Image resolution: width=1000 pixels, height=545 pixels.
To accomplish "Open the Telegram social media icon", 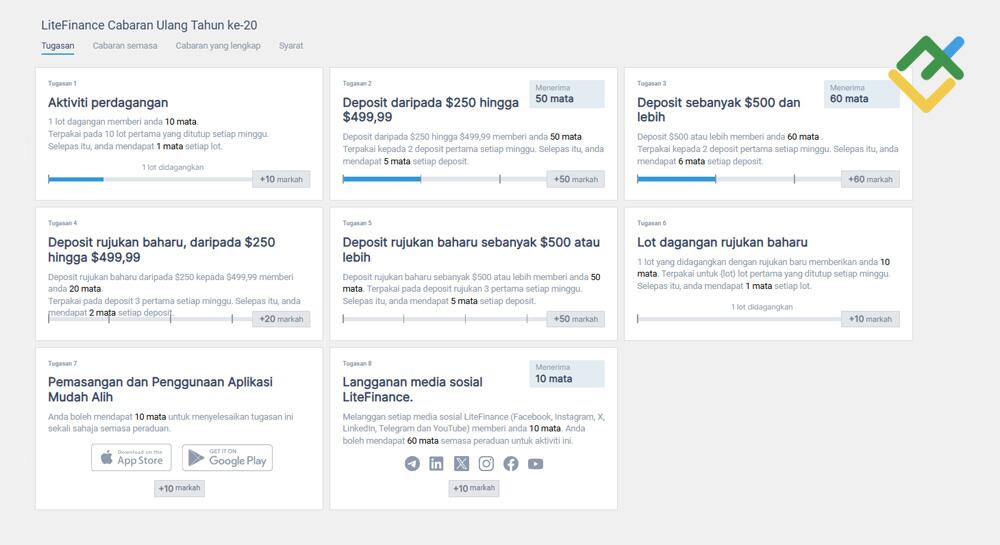I will (413, 463).
